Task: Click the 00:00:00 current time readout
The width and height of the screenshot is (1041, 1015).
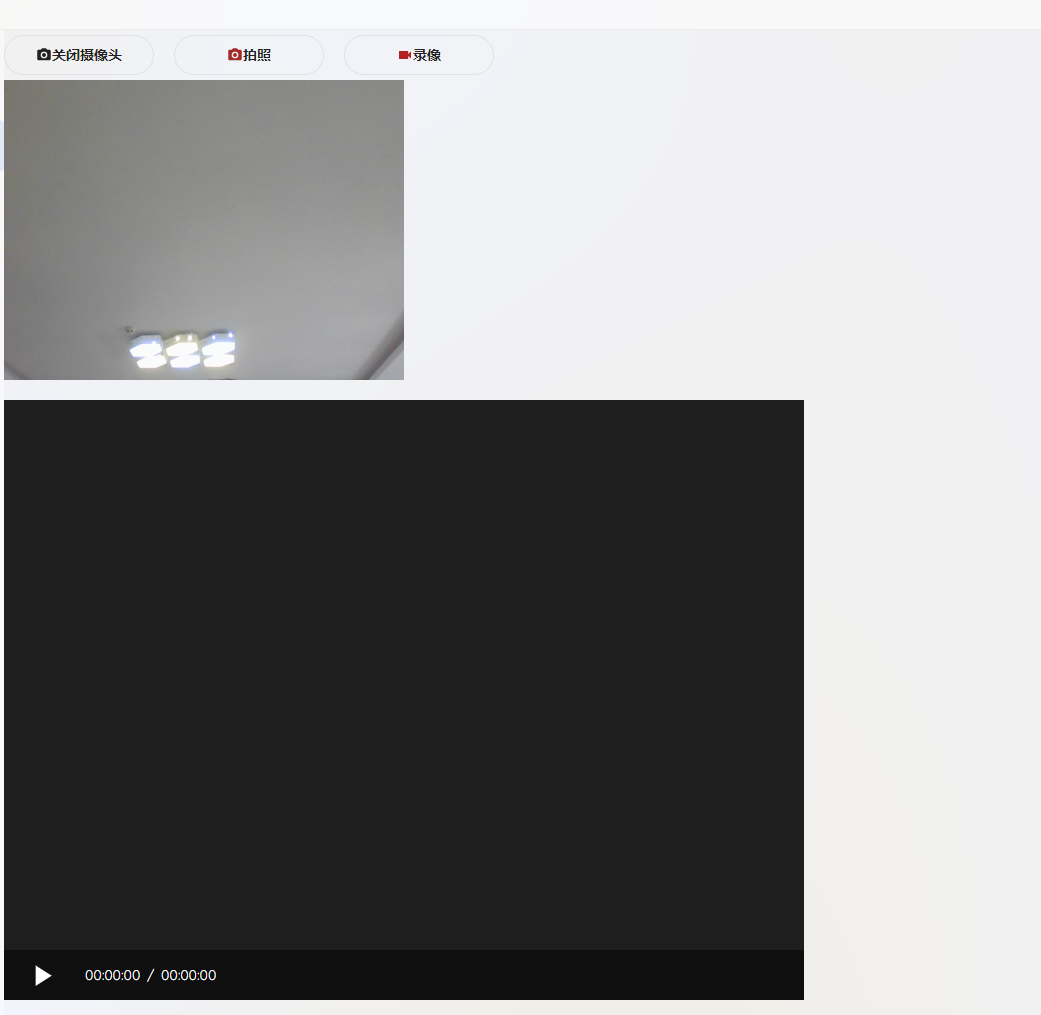Action: [x=113, y=975]
